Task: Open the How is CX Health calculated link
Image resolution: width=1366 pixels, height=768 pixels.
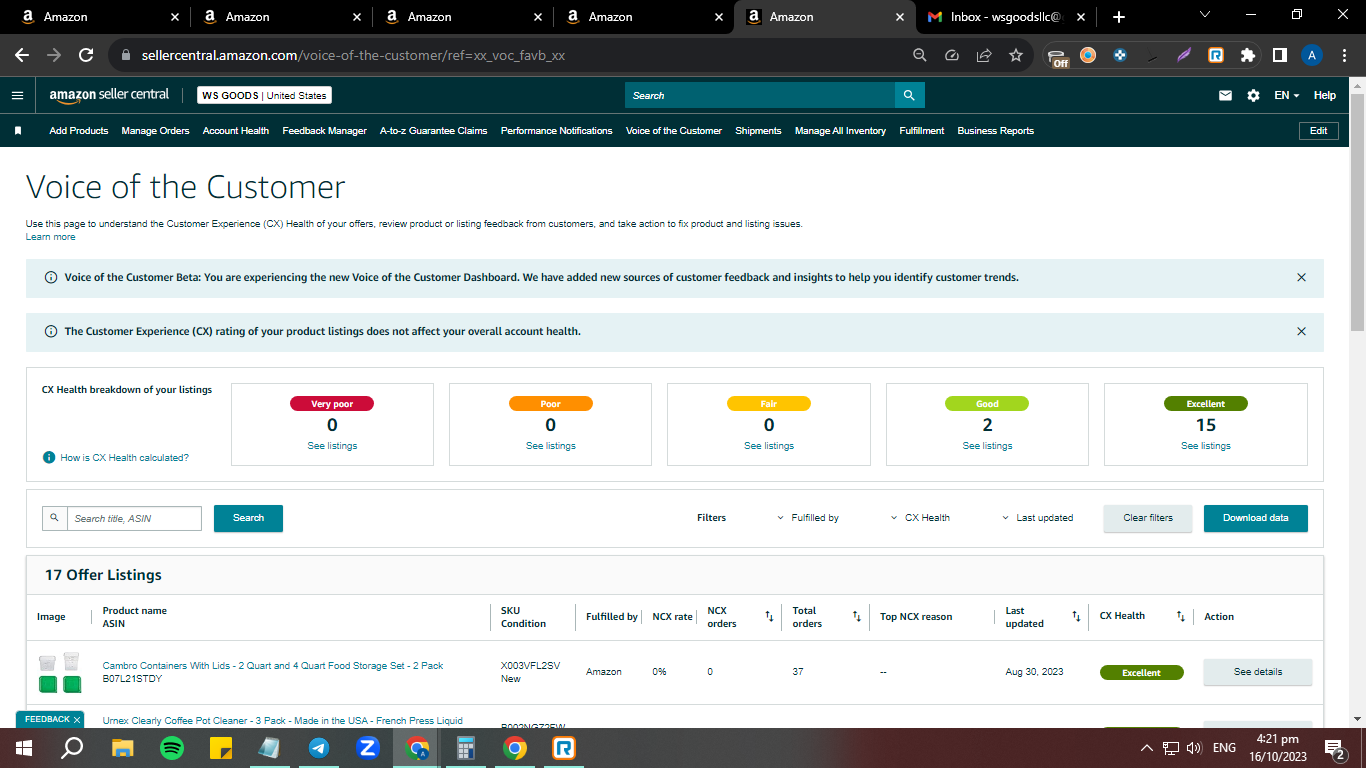Action: [x=124, y=458]
